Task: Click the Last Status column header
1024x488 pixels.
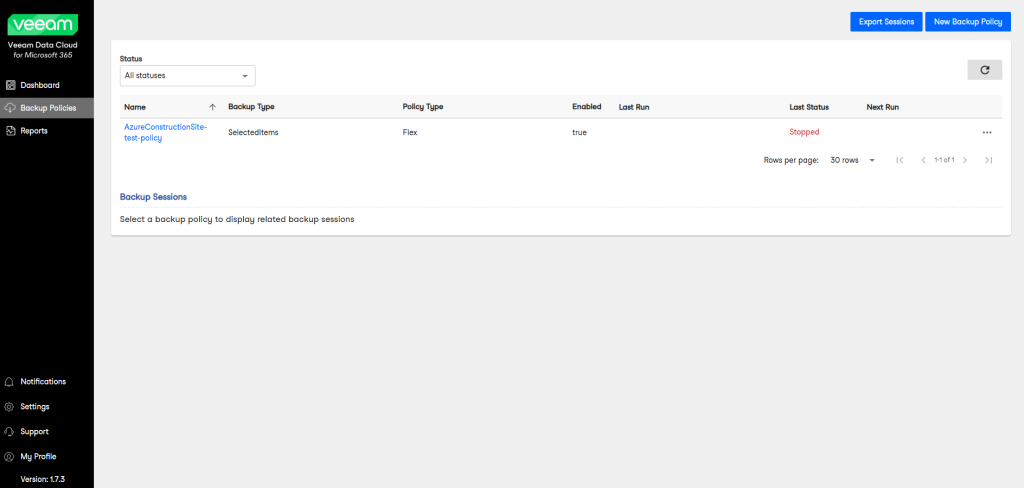Action: 809,106
